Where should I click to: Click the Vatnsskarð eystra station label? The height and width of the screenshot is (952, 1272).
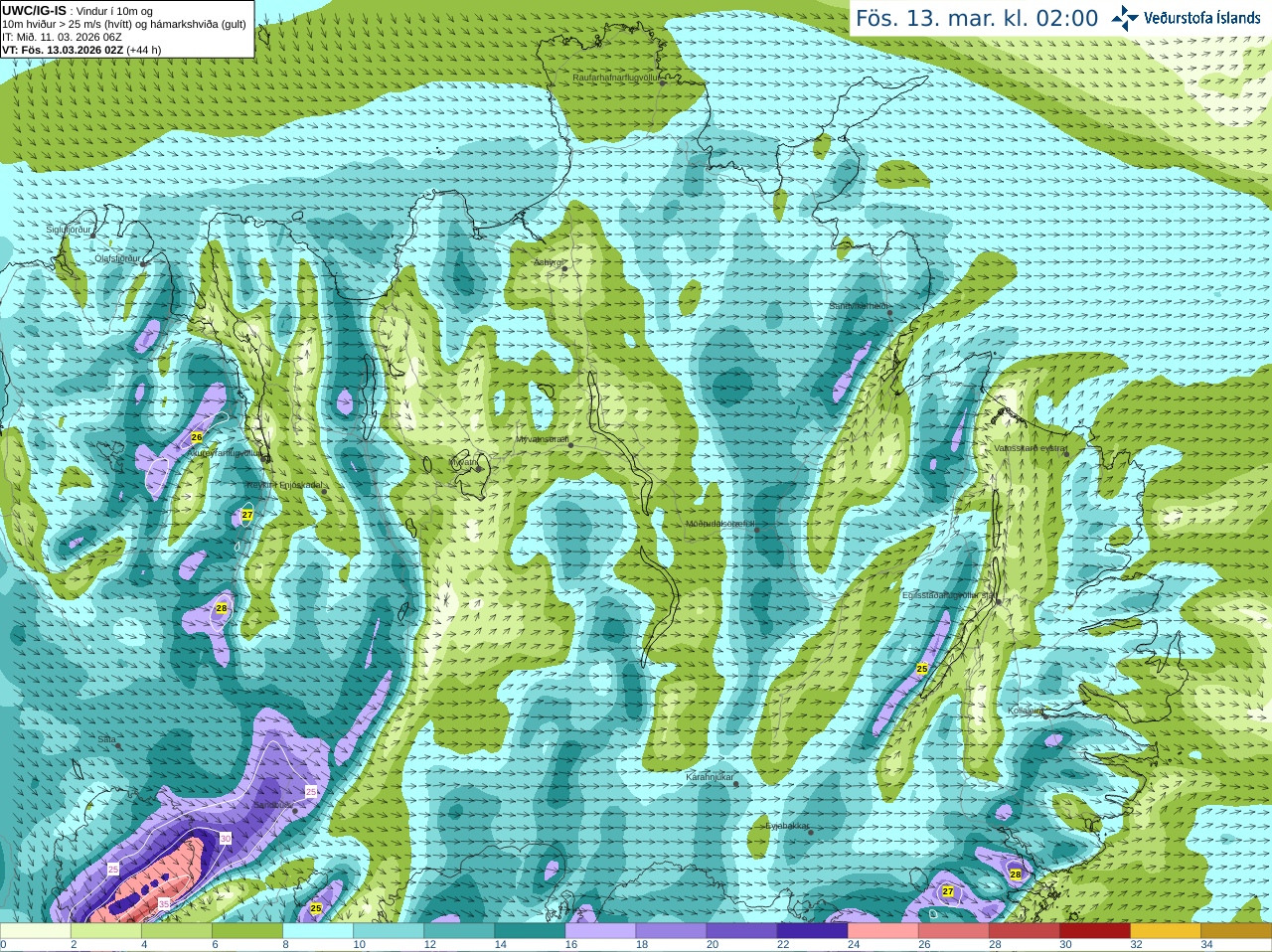pyautogui.click(x=1030, y=448)
